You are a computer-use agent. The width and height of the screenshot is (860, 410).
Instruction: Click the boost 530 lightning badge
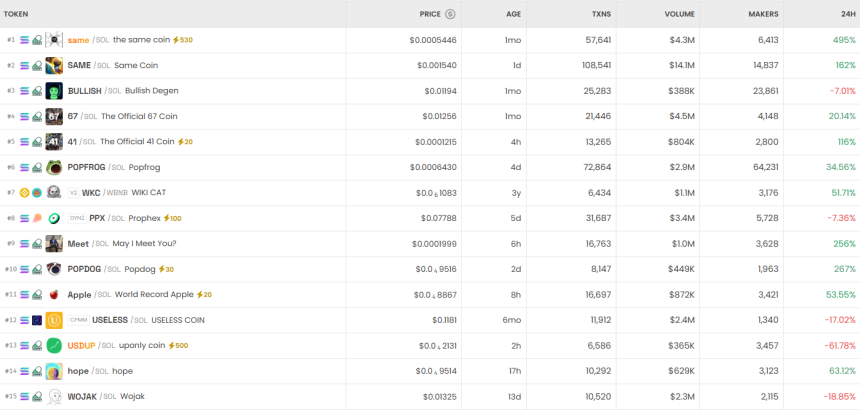click(x=183, y=40)
